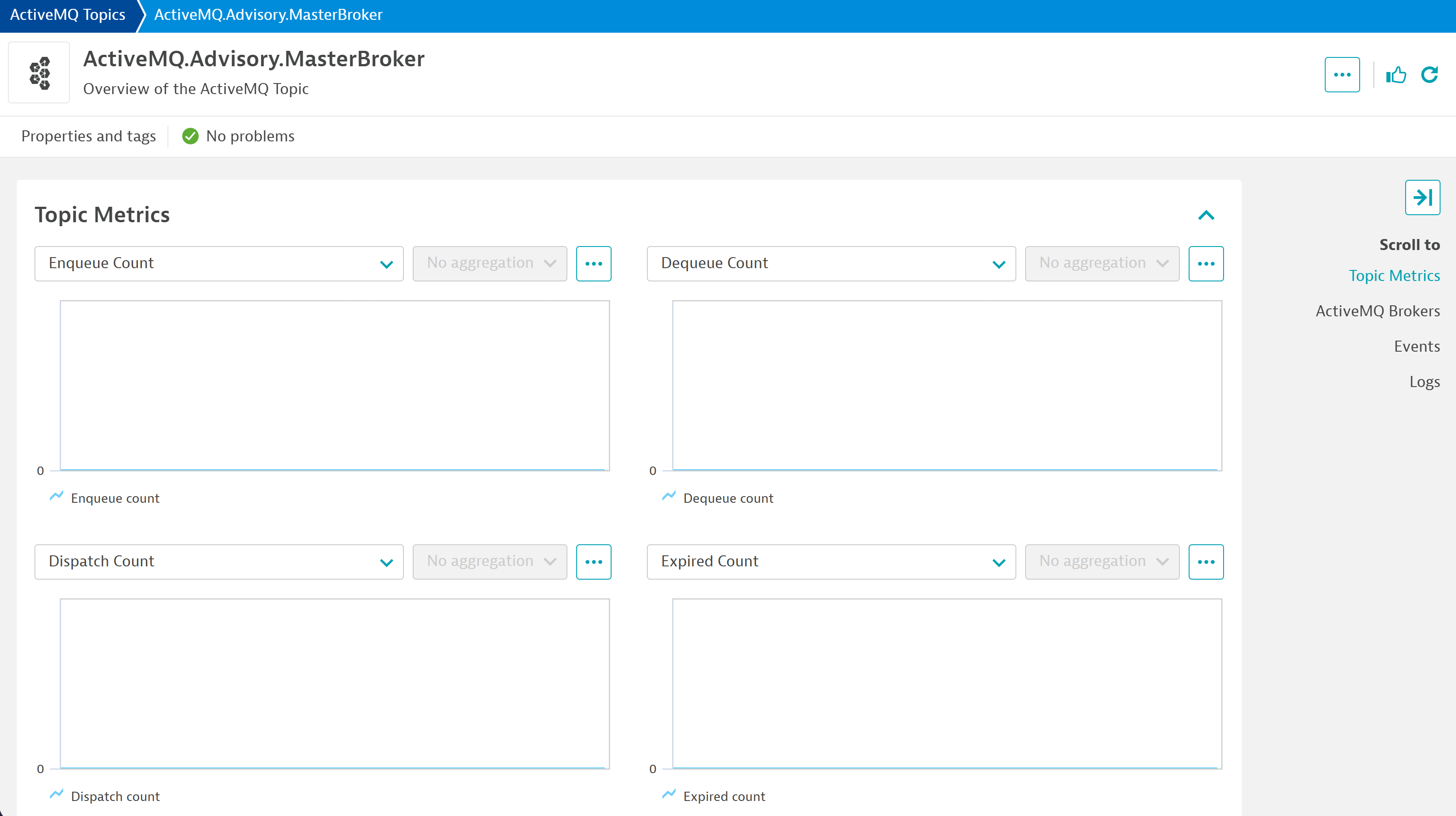Click inside the Dequeue count chart area

point(947,385)
